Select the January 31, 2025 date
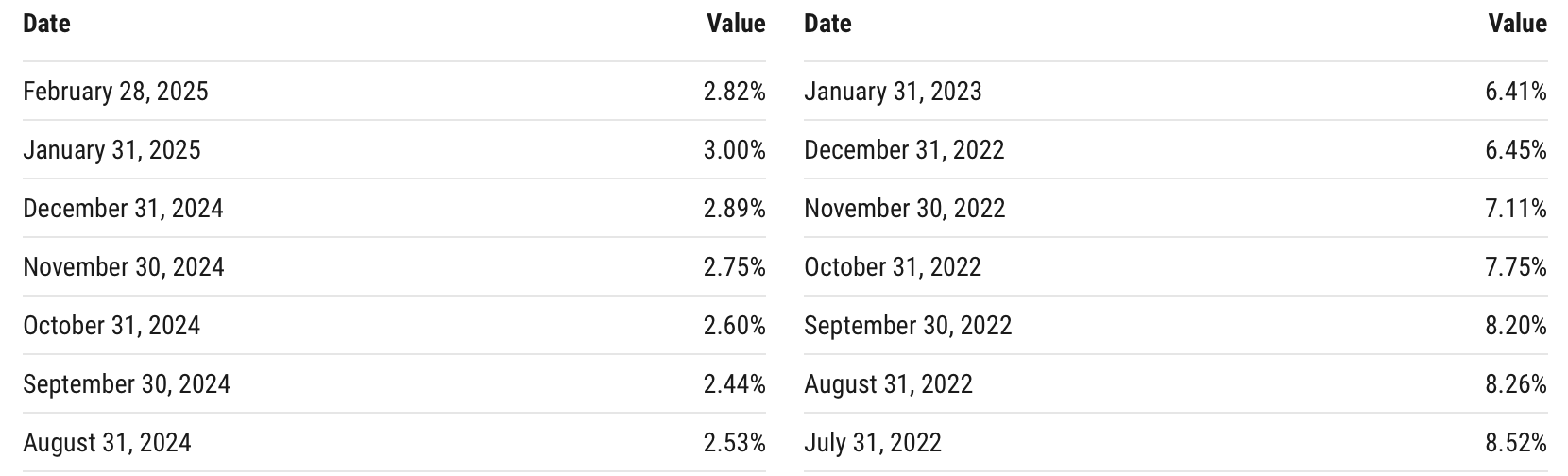 [x=111, y=150]
